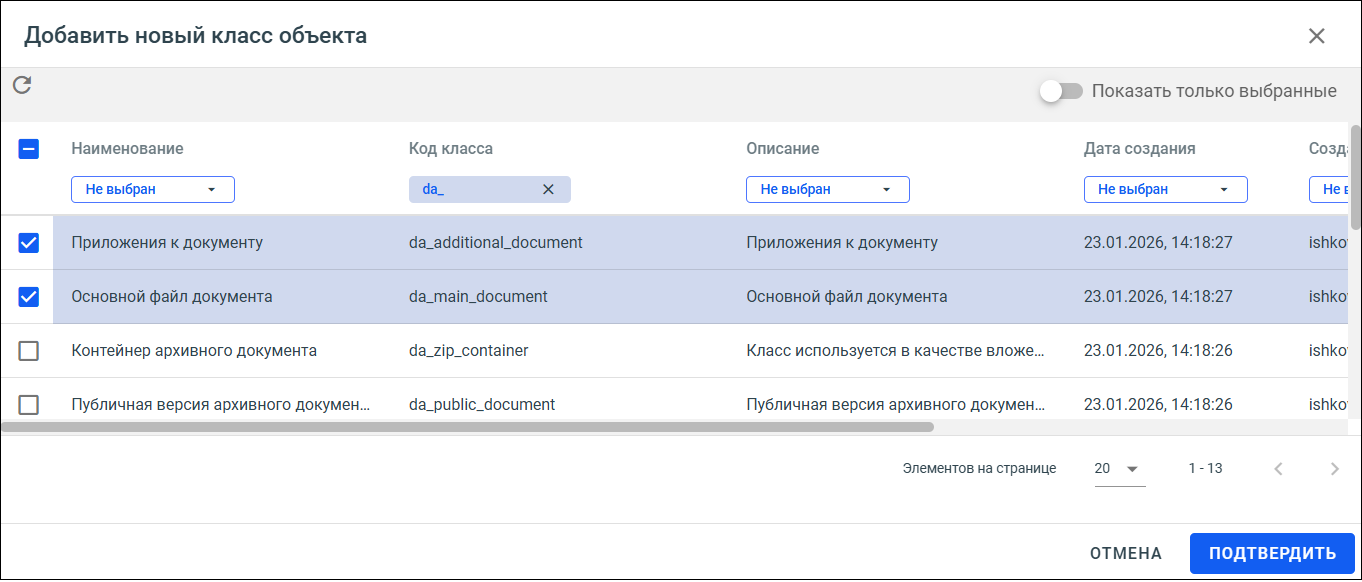The width and height of the screenshot is (1362, 582).
Task: Uncheck Приложения к документу row checkbox
Action: pyautogui.click(x=29, y=242)
